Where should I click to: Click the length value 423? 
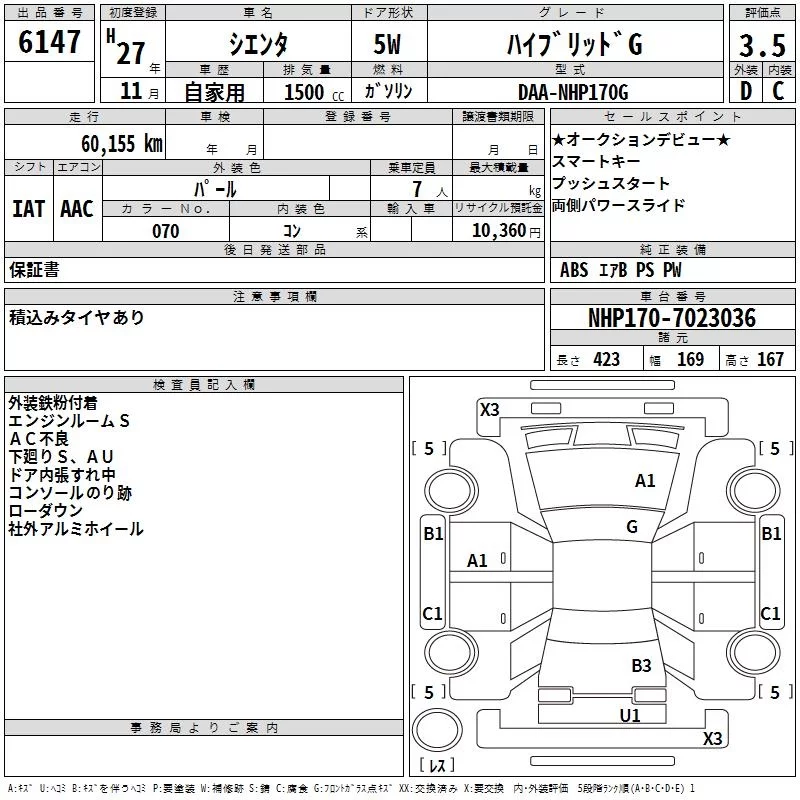[x=607, y=360]
